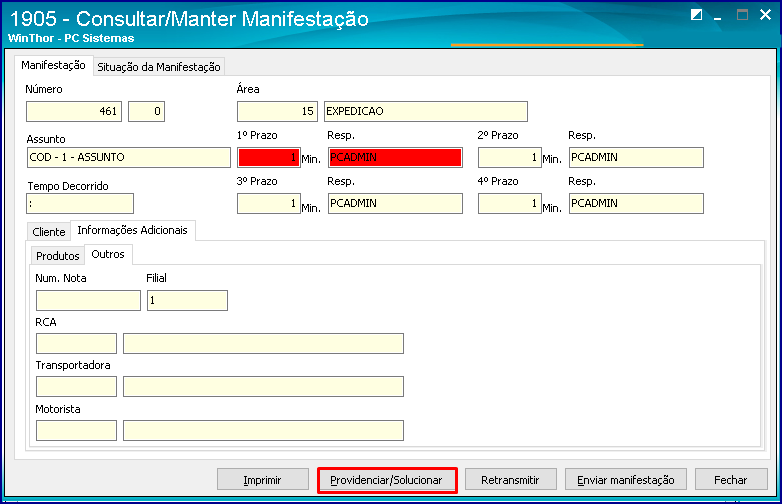The image size is (782, 504).
Task: Click the Área label
Action: (248, 89)
